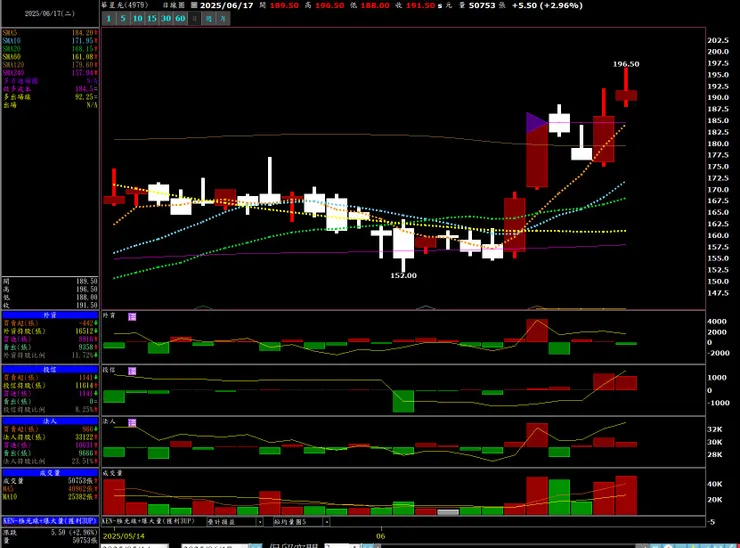Image resolution: width=740 pixels, height=548 pixels.
Task: Click the date 2025/06/17 in the left header
Action: pyautogui.click(x=50, y=14)
